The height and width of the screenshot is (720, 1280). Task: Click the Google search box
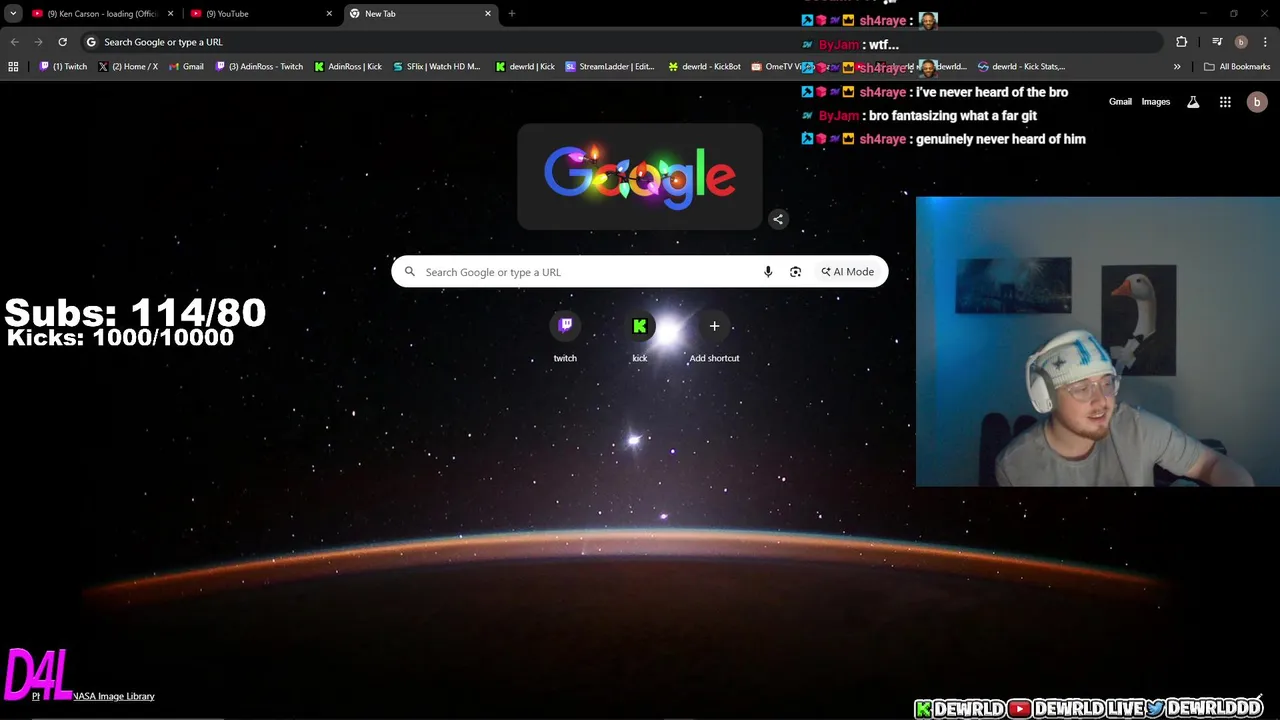(640, 272)
